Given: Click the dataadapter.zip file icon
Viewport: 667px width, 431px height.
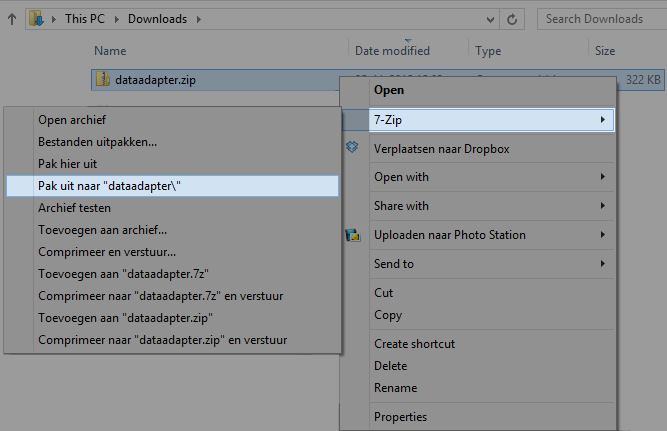Looking at the screenshot, I should [x=102, y=79].
